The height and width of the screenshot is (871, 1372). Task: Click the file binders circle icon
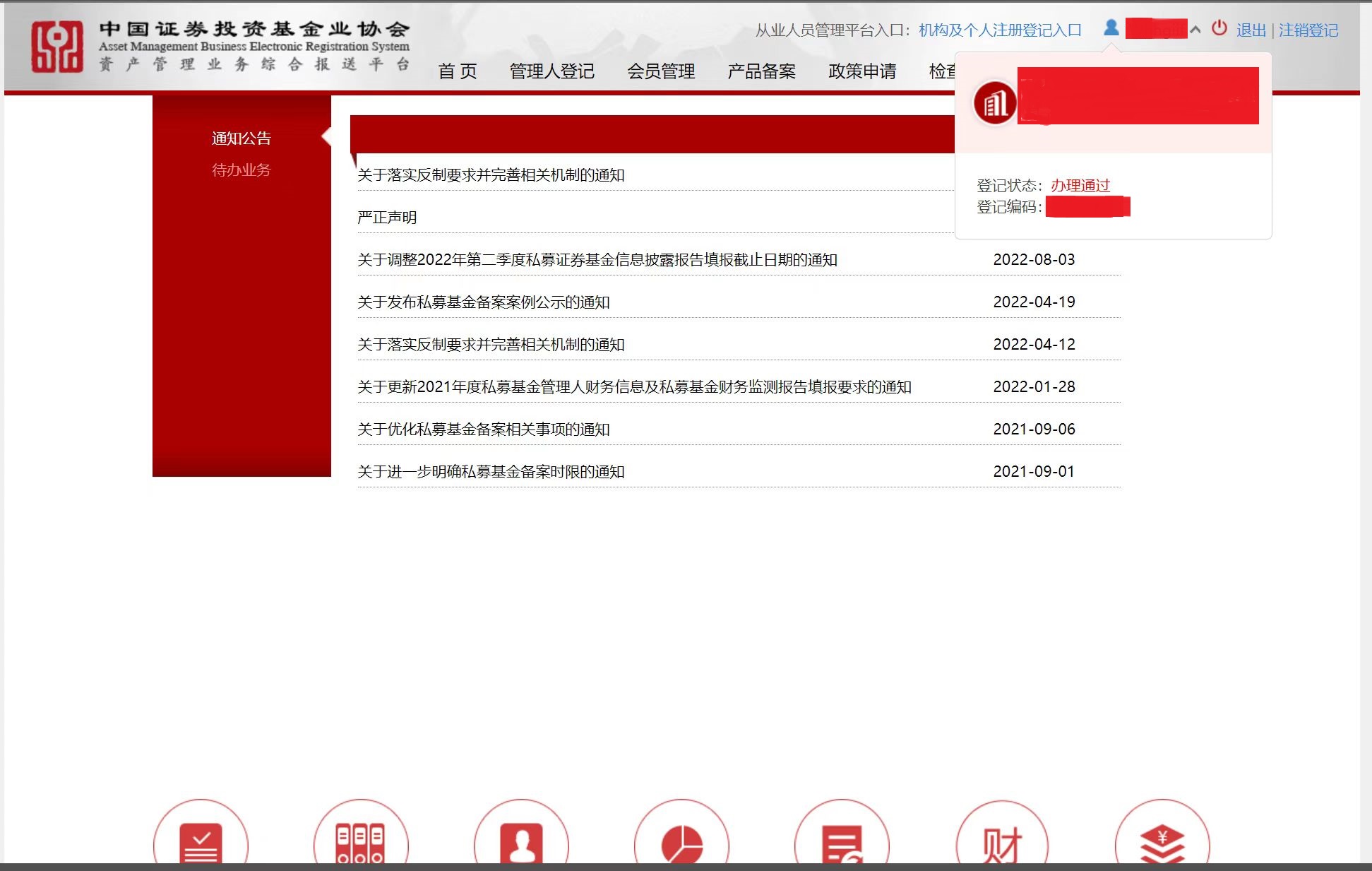pos(361,841)
